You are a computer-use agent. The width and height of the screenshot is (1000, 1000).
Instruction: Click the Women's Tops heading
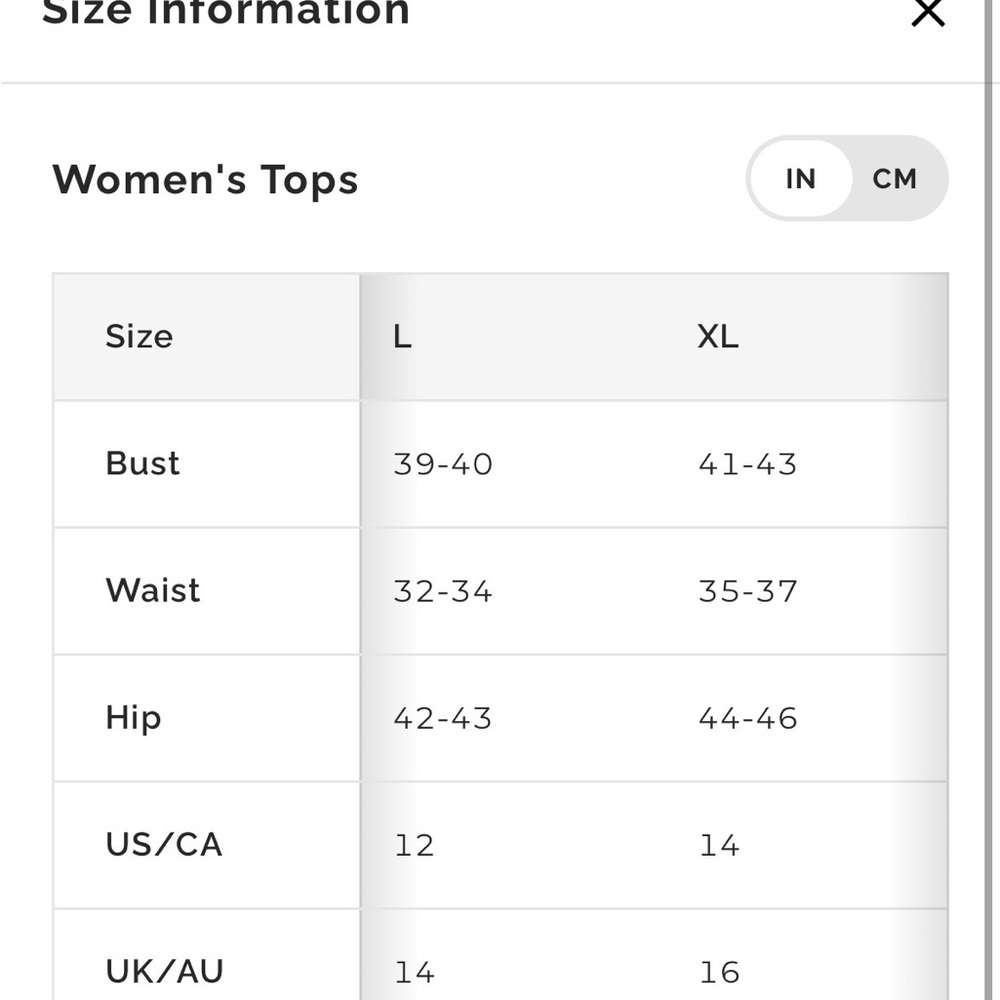205,180
